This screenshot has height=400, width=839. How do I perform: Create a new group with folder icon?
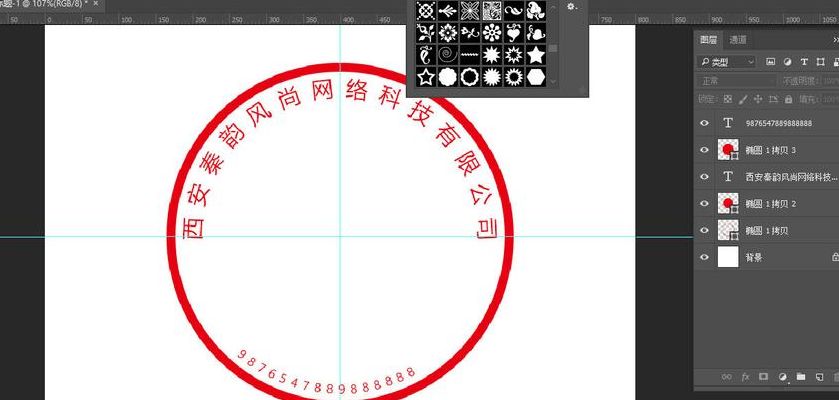(800, 376)
